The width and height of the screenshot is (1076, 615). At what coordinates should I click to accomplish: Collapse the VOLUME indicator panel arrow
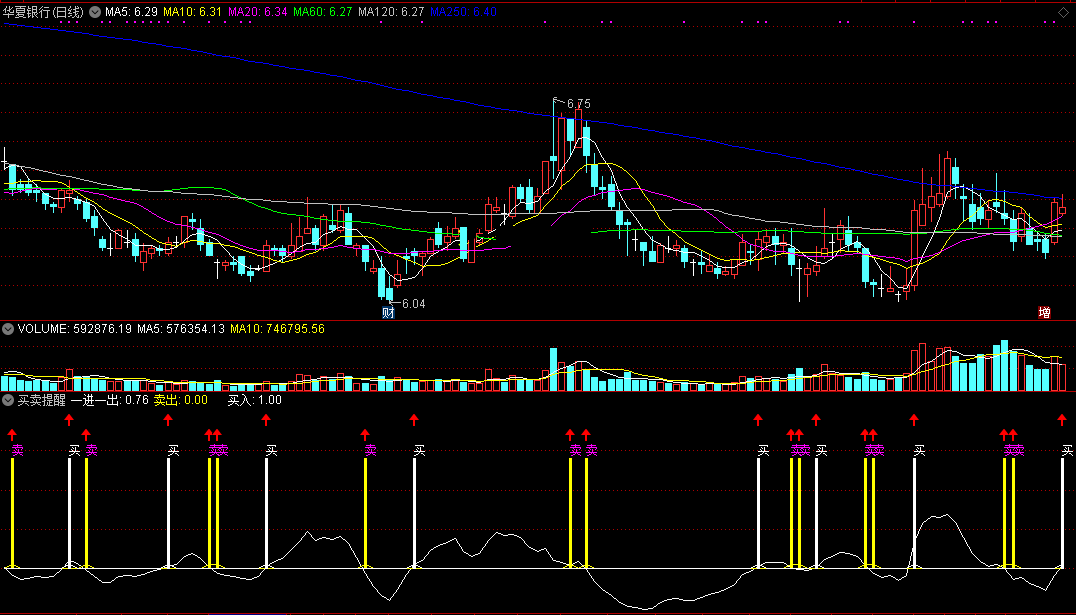(x=8, y=329)
